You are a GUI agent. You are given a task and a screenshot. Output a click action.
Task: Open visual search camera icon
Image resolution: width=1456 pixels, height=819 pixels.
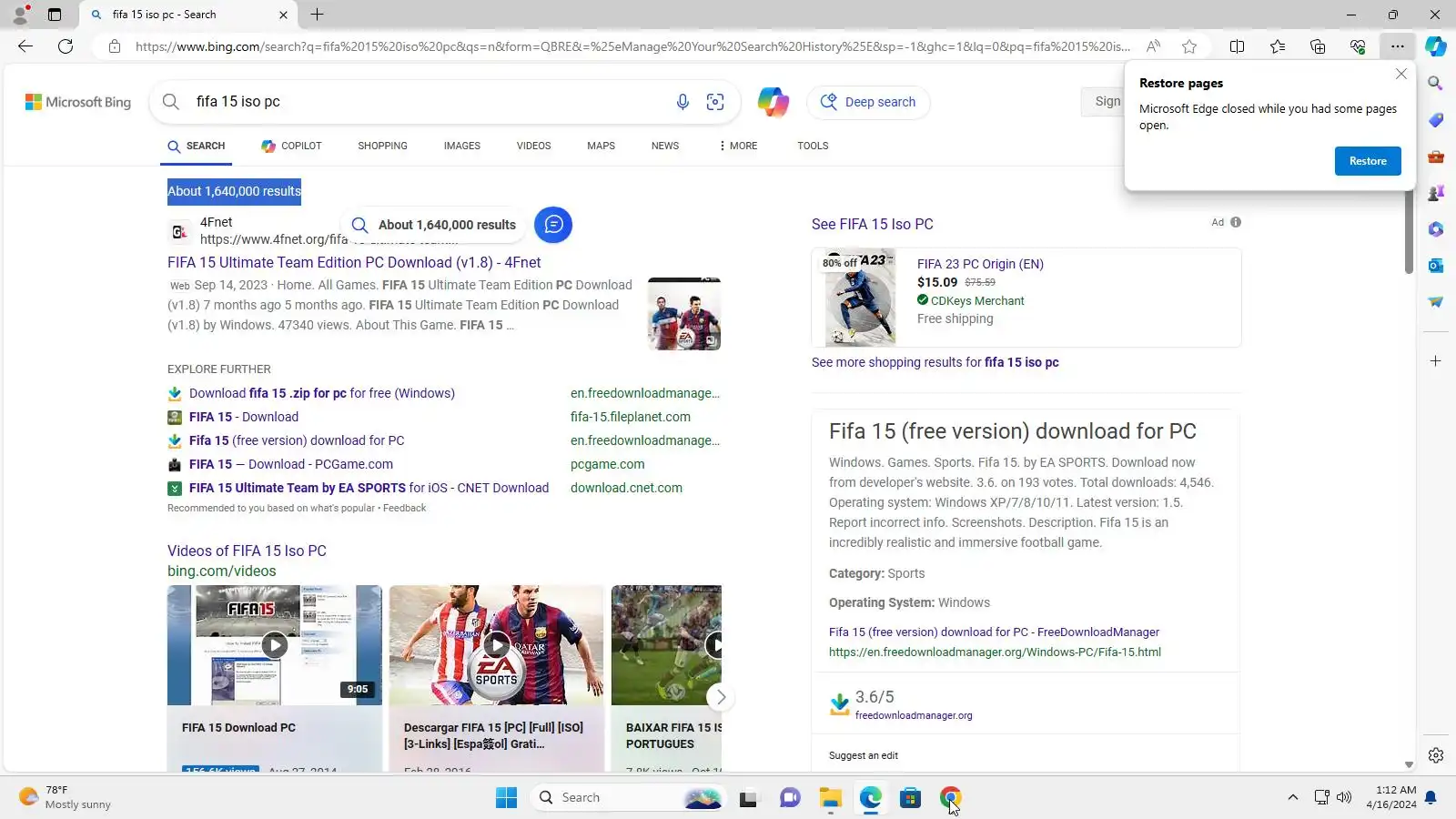tap(715, 102)
